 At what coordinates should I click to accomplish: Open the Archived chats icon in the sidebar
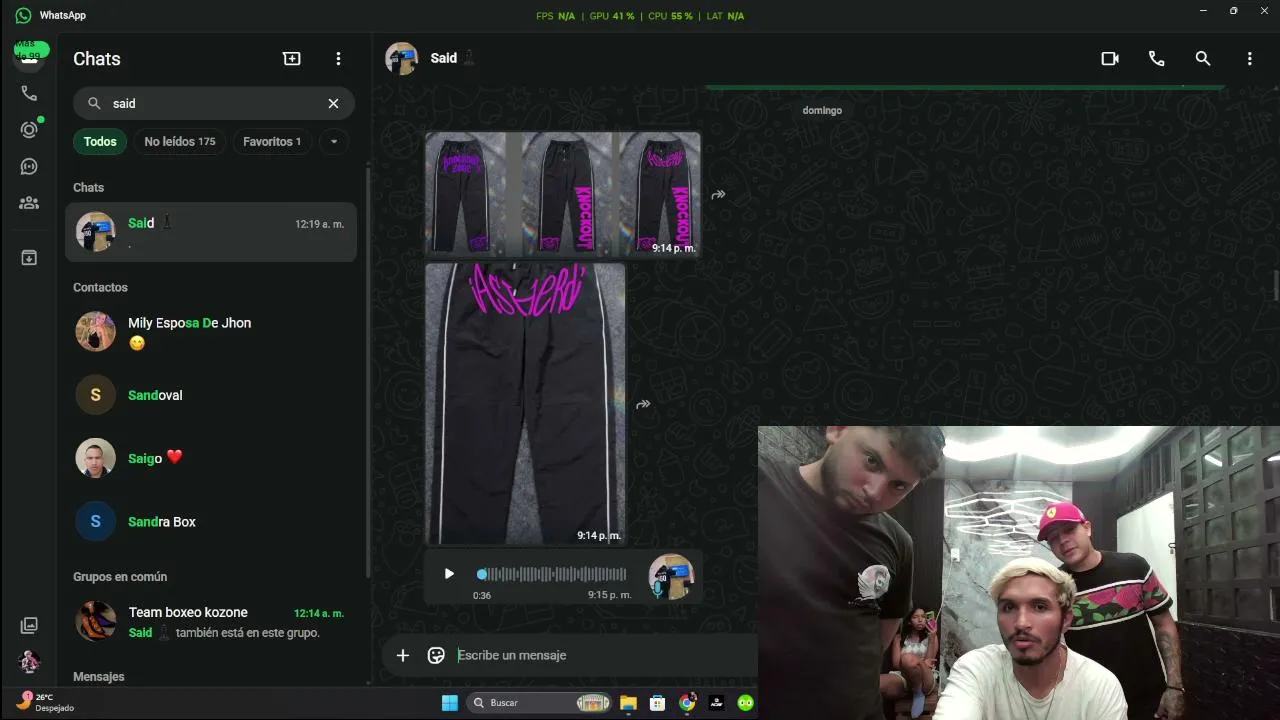[29, 258]
